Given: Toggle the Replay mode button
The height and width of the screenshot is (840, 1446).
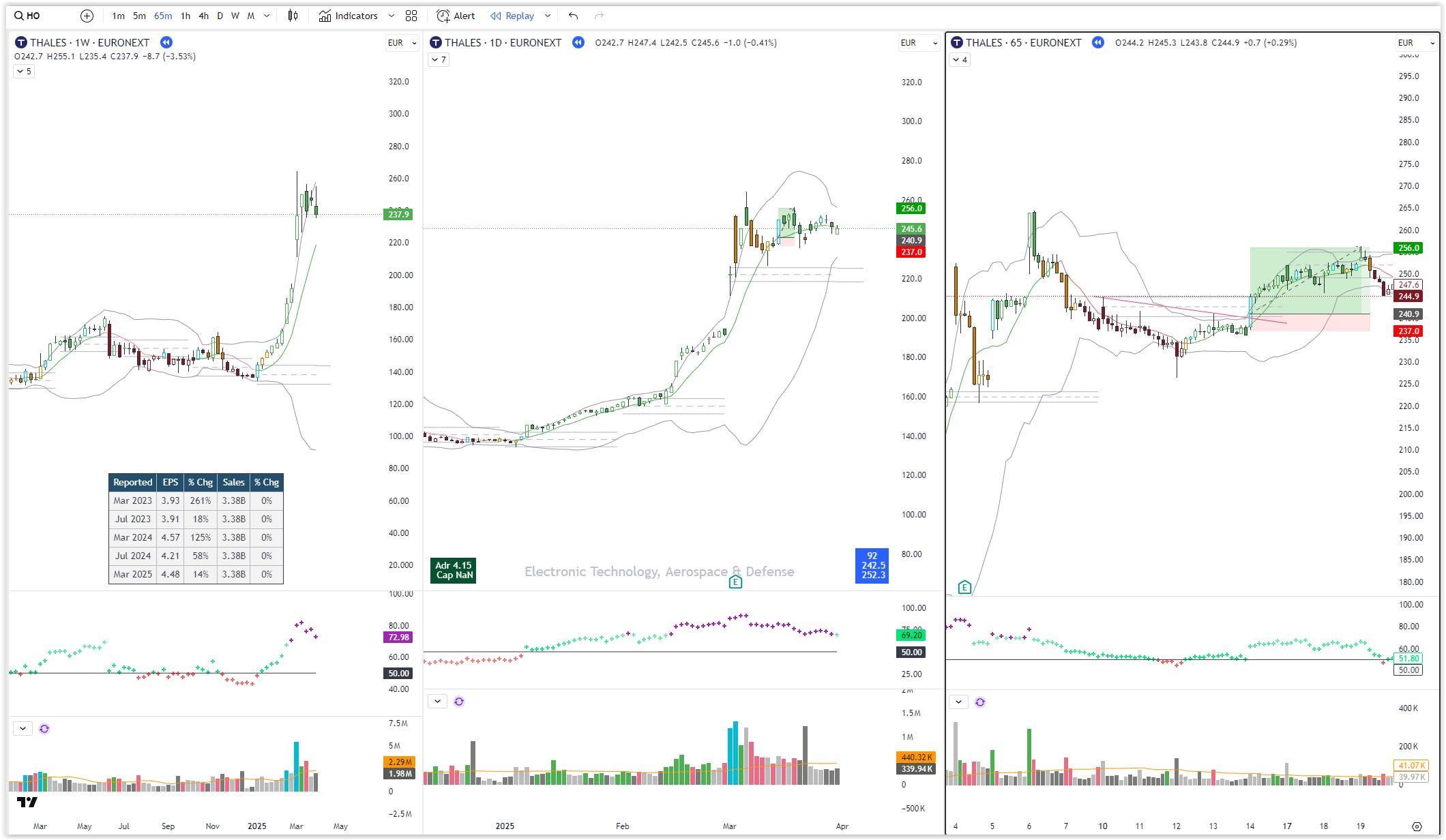Looking at the screenshot, I should pyautogui.click(x=512, y=16).
